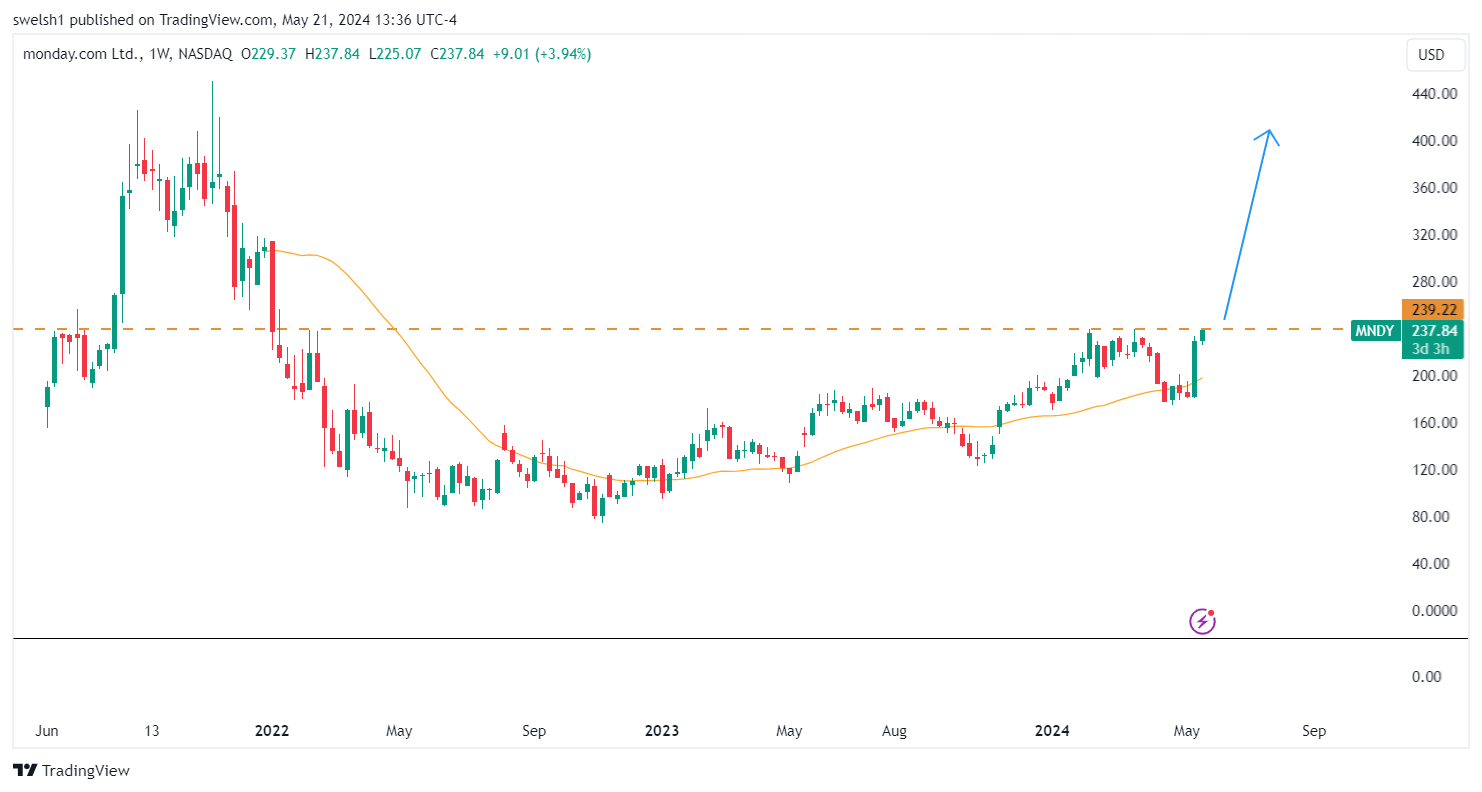1482x792 pixels.
Task: Click the purple lightning event icon
Action: tap(1202, 621)
